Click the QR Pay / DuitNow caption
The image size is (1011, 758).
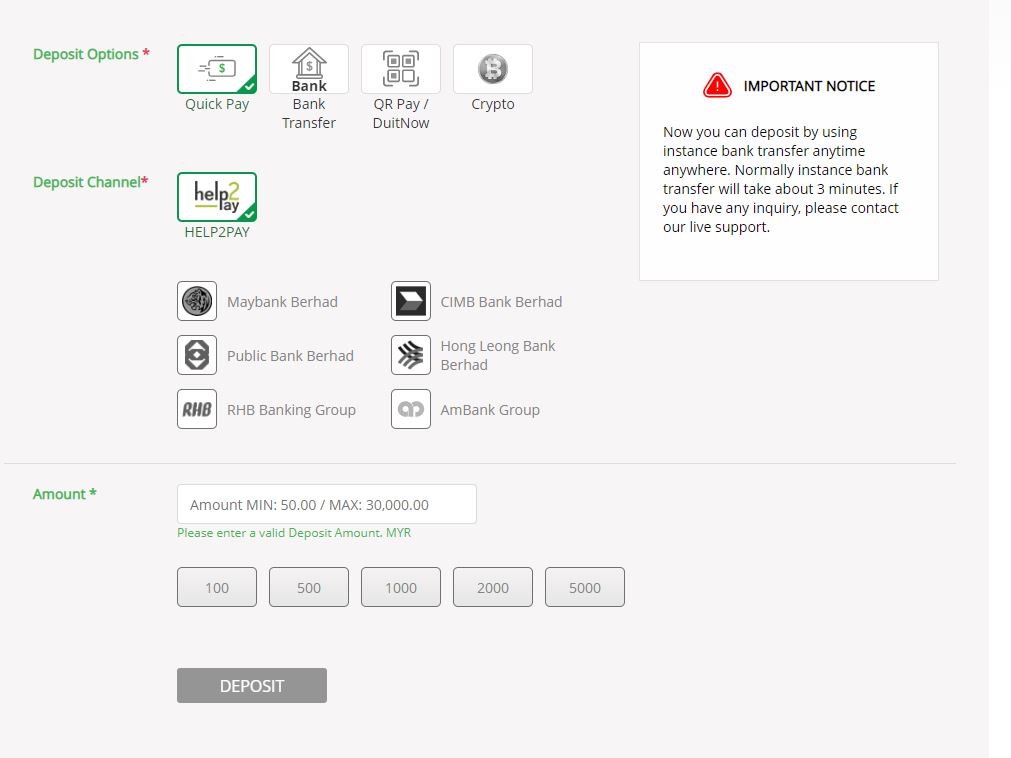coord(401,113)
